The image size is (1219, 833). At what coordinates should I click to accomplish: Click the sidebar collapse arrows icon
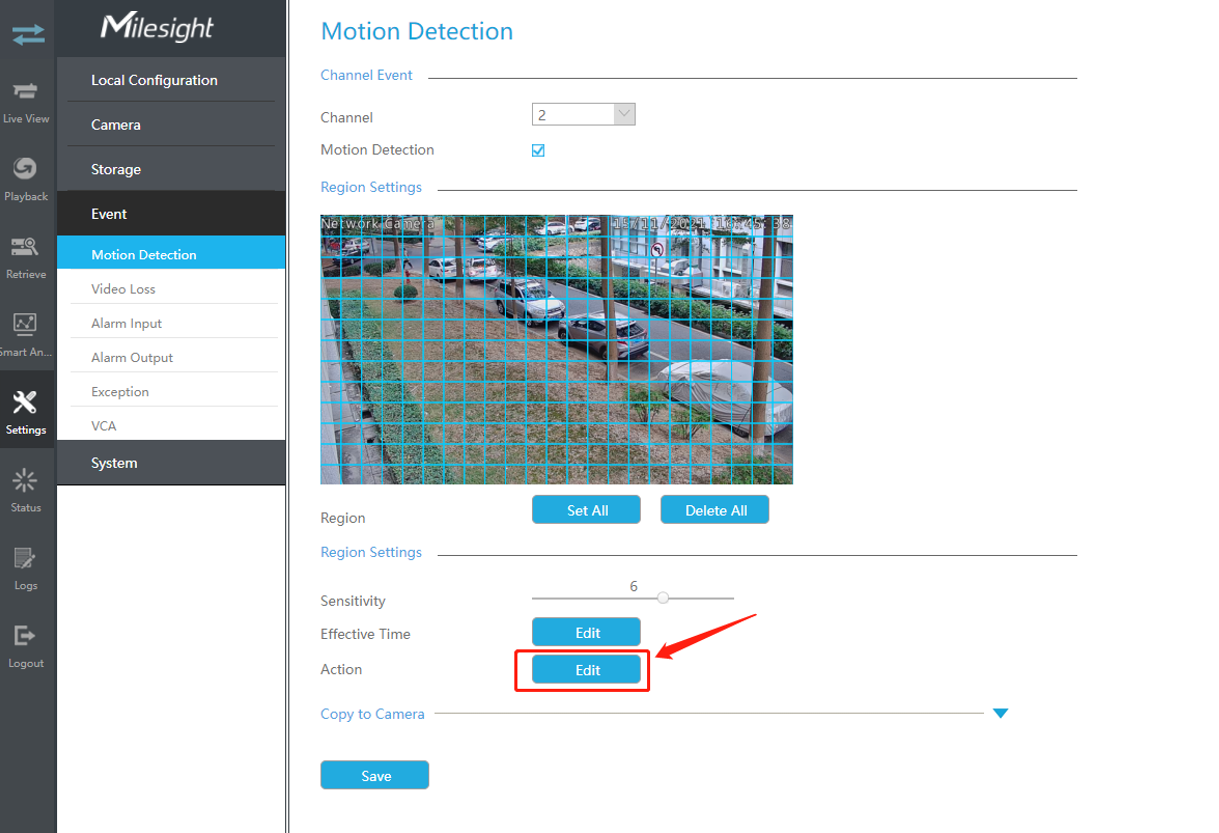point(28,35)
